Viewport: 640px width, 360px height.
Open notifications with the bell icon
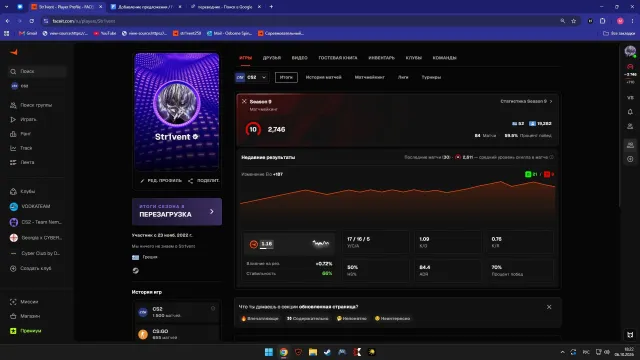[630, 112]
